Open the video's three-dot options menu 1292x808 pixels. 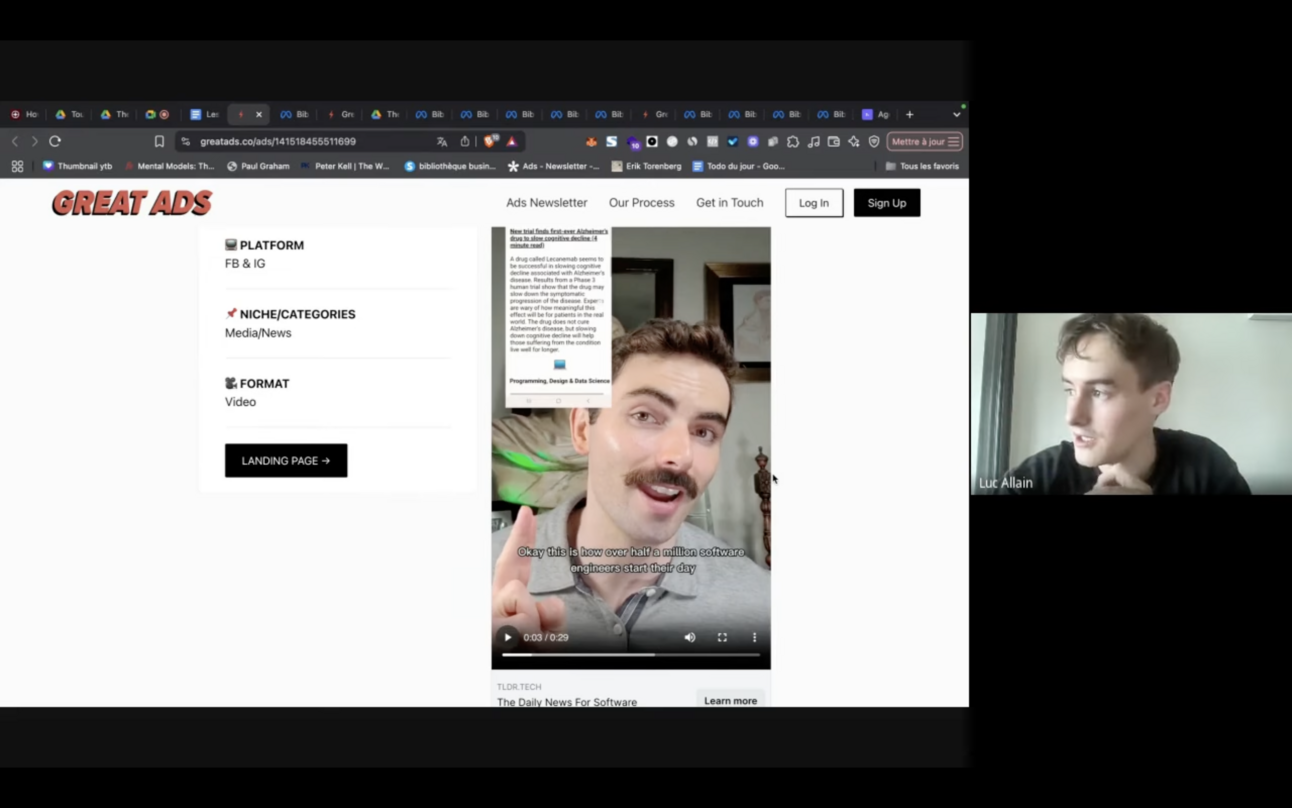point(754,637)
